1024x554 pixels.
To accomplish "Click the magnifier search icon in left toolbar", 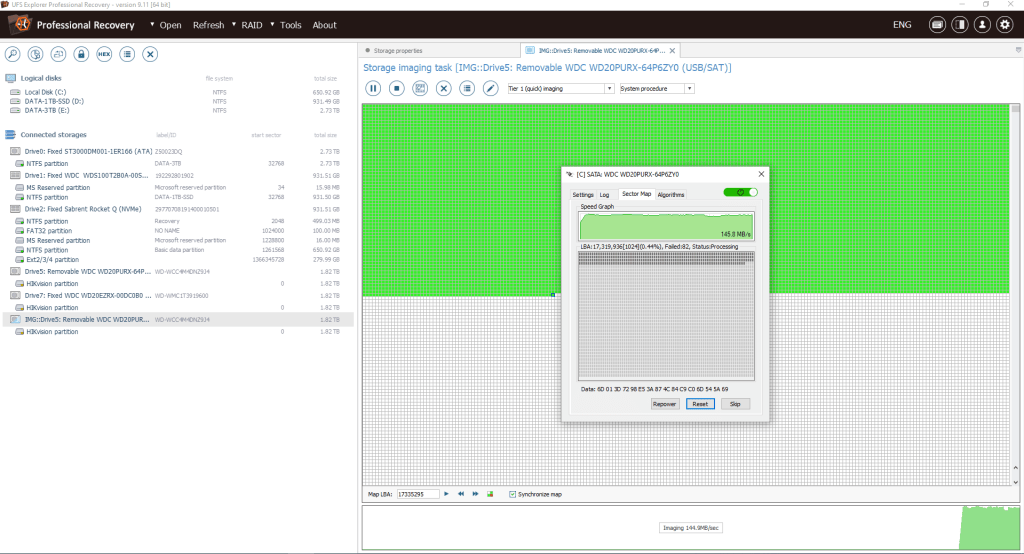I will pos(13,54).
